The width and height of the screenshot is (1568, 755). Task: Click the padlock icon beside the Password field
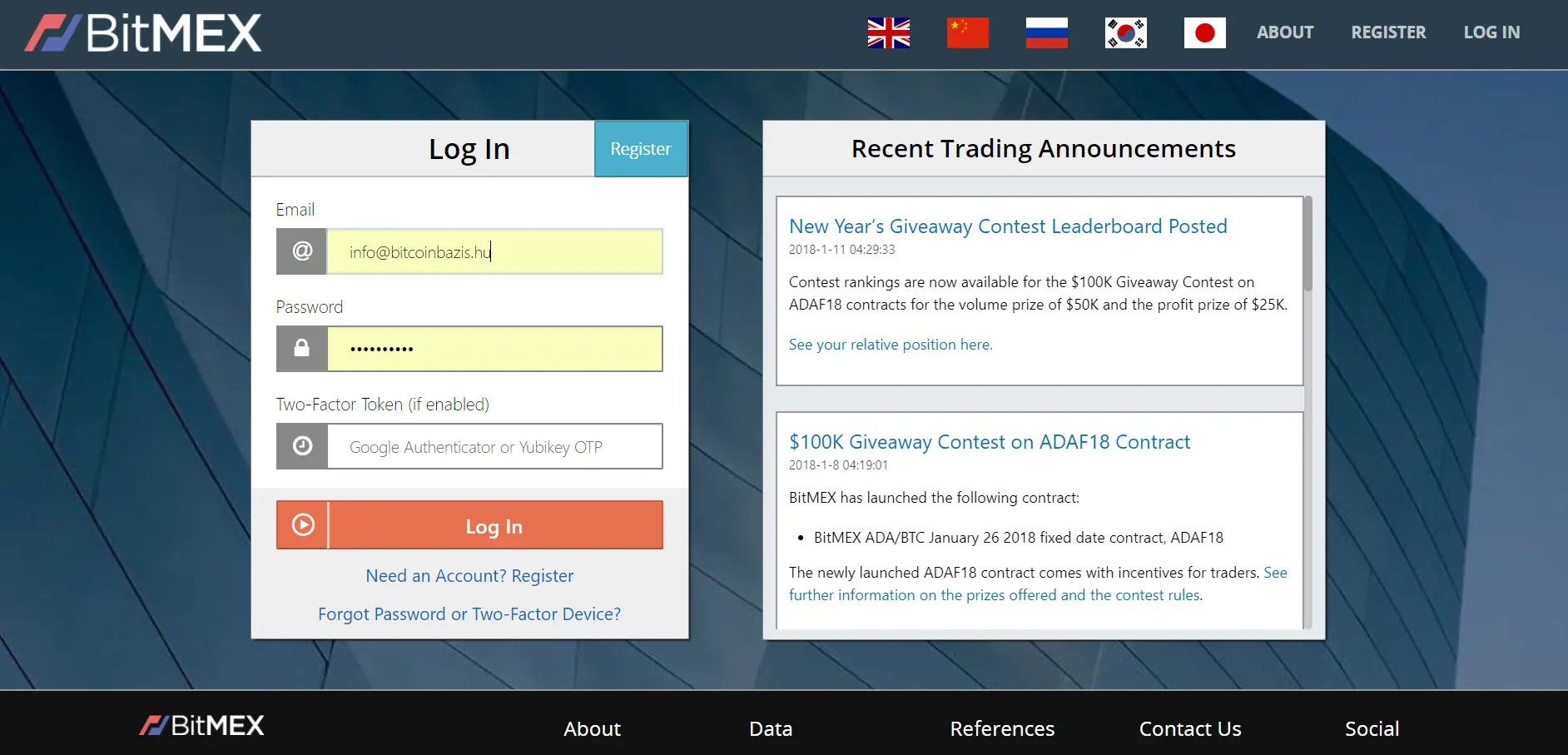pos(302,349)
